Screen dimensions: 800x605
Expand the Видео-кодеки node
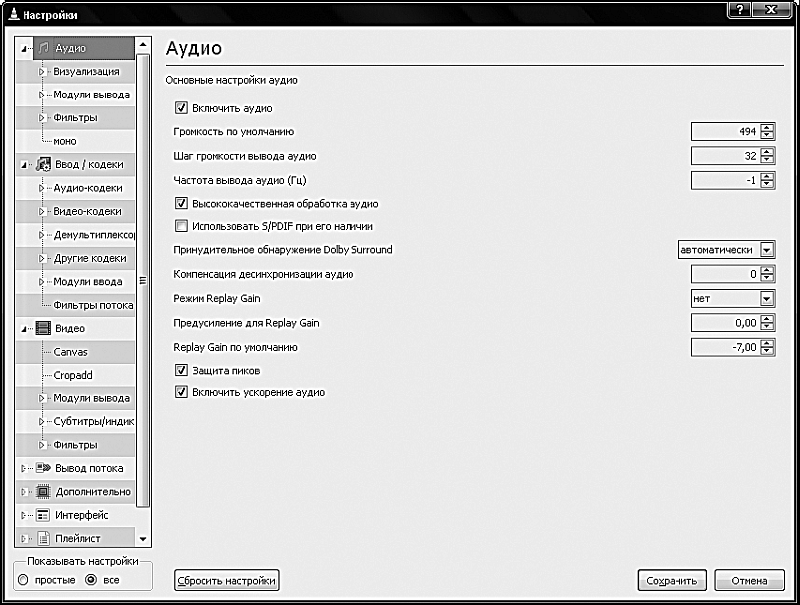(42, 211)
